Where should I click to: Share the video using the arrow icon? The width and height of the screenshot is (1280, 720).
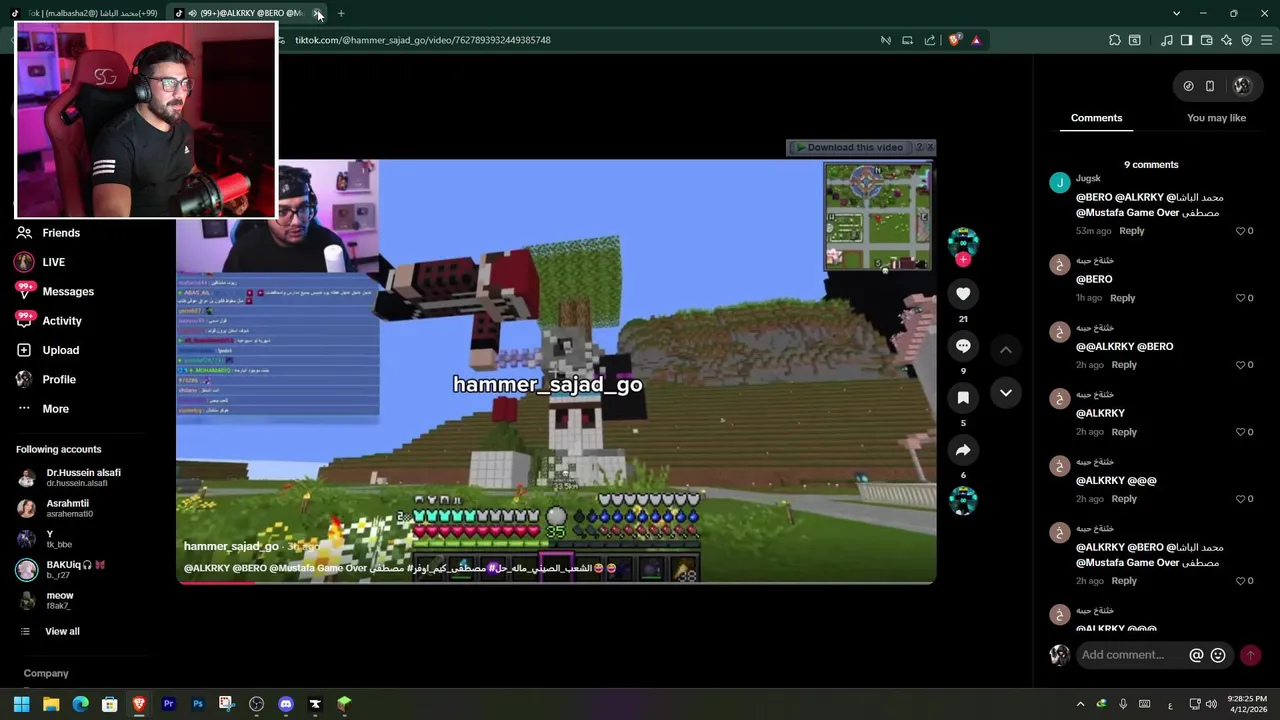pos(963,450)
